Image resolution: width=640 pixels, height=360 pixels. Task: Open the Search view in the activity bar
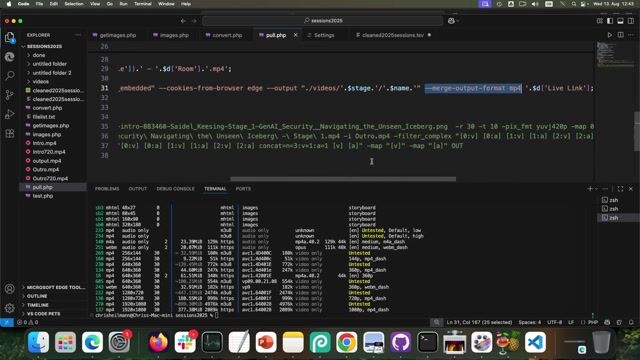coord(10,76)
